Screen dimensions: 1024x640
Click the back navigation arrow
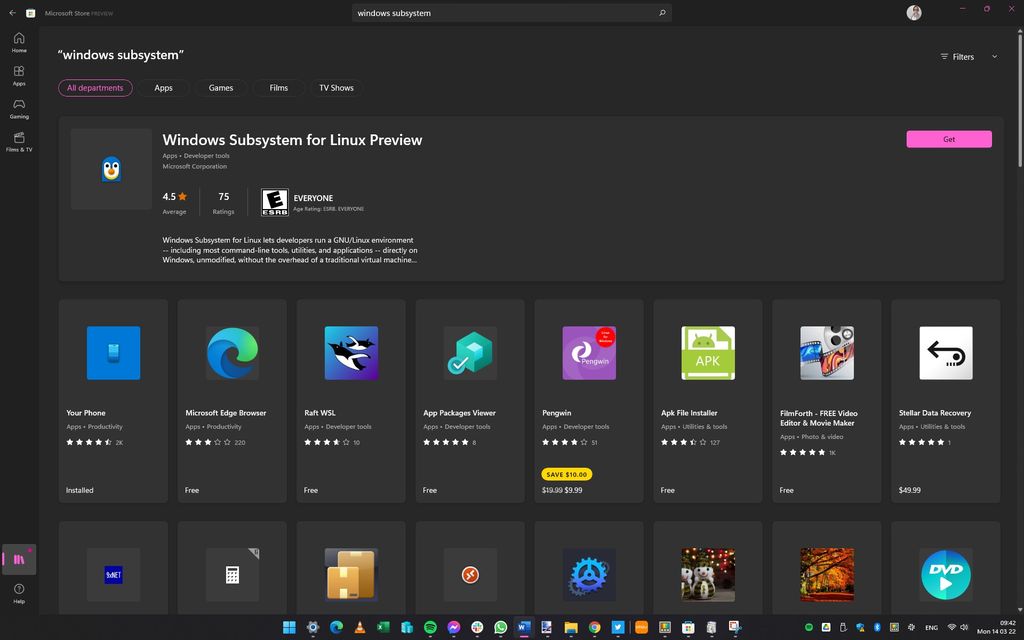click(11, 13)
